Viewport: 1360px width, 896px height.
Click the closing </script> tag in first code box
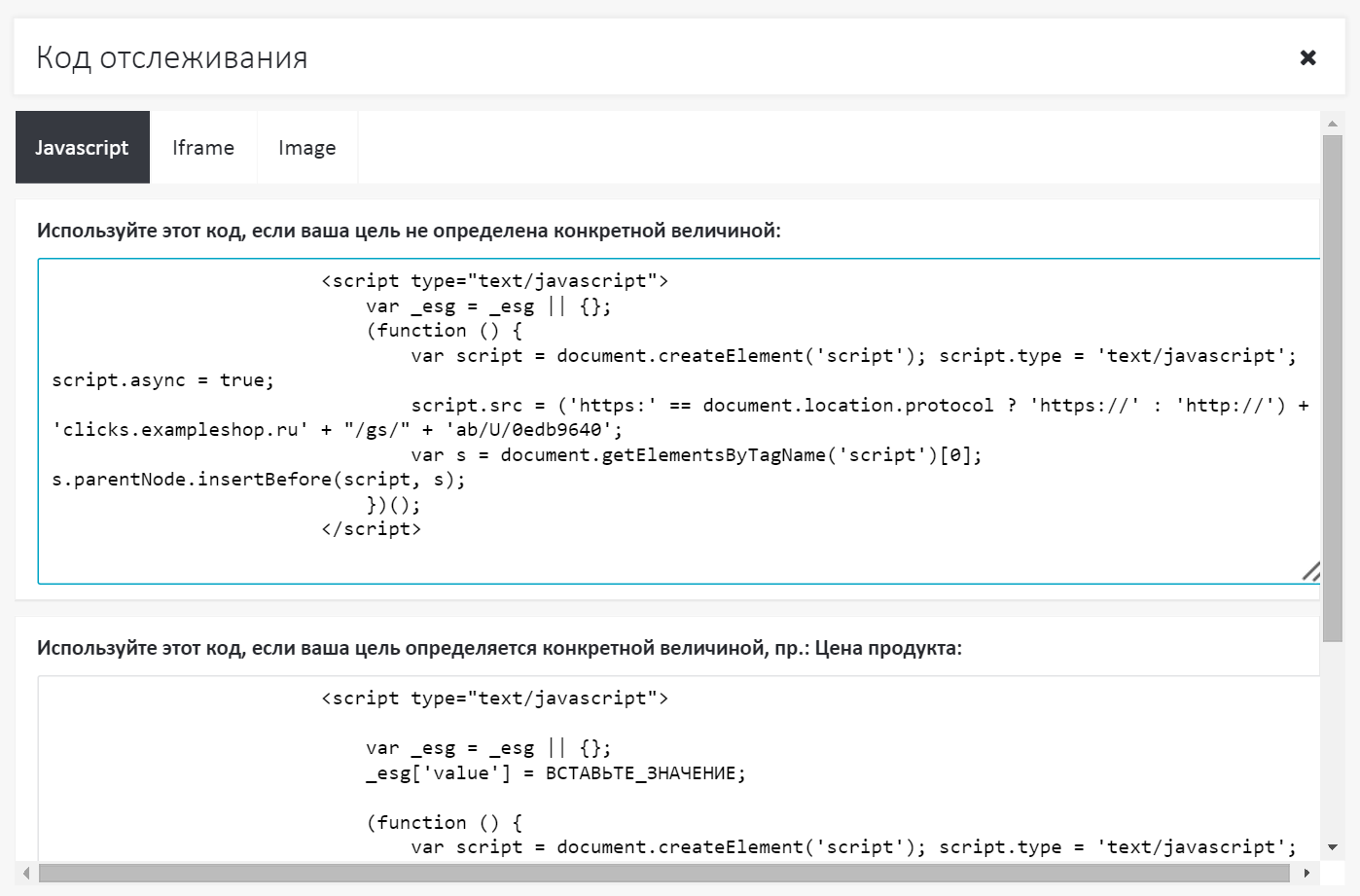(x=371, y=529)
